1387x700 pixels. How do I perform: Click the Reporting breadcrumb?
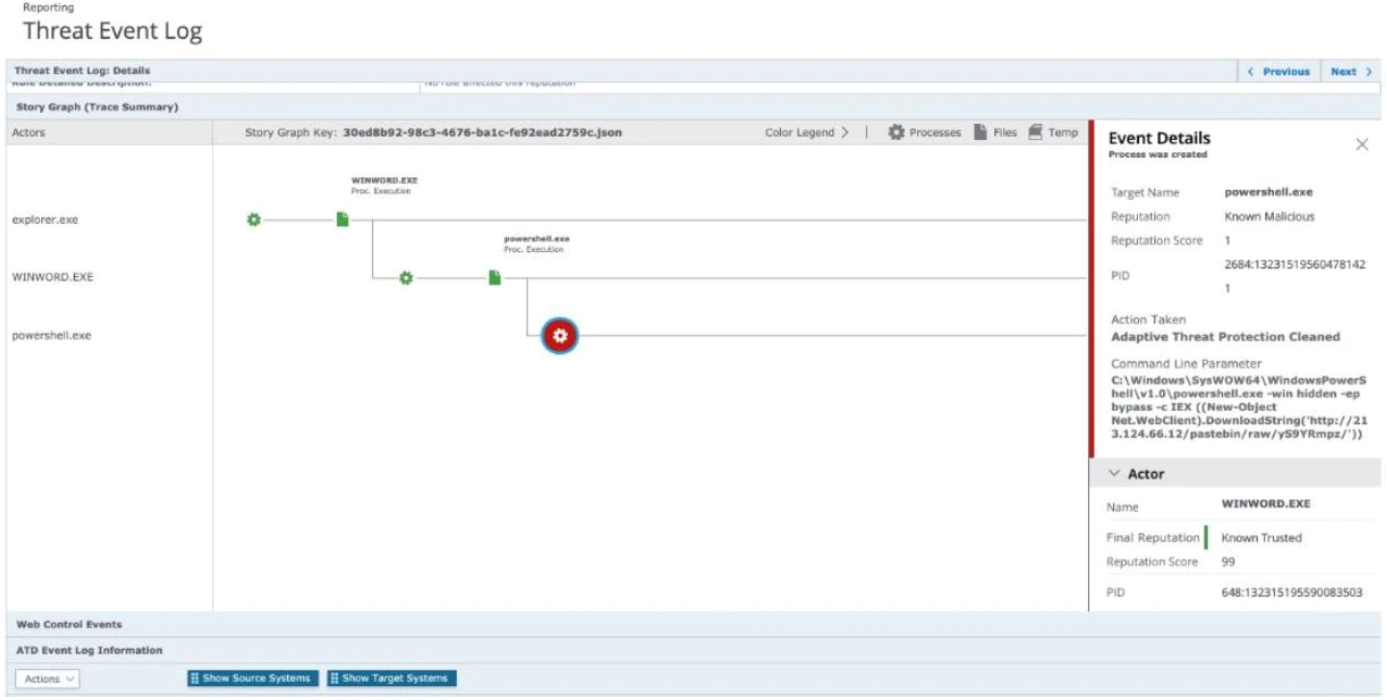click(x=48, y=8)
